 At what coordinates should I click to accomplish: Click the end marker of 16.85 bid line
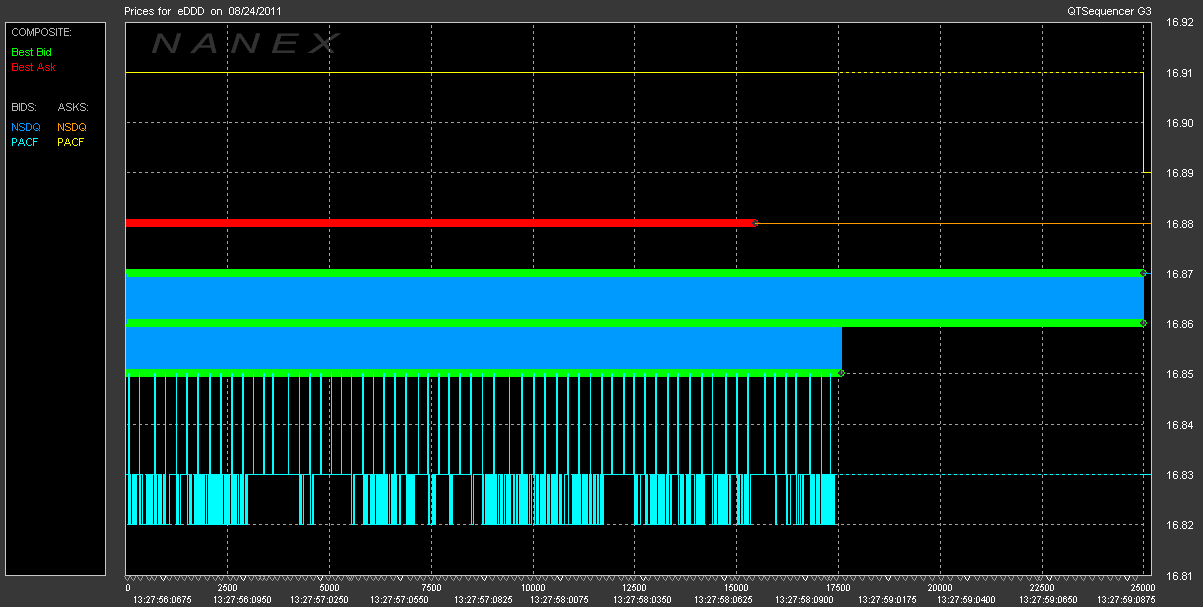click(x=841, y=373)
